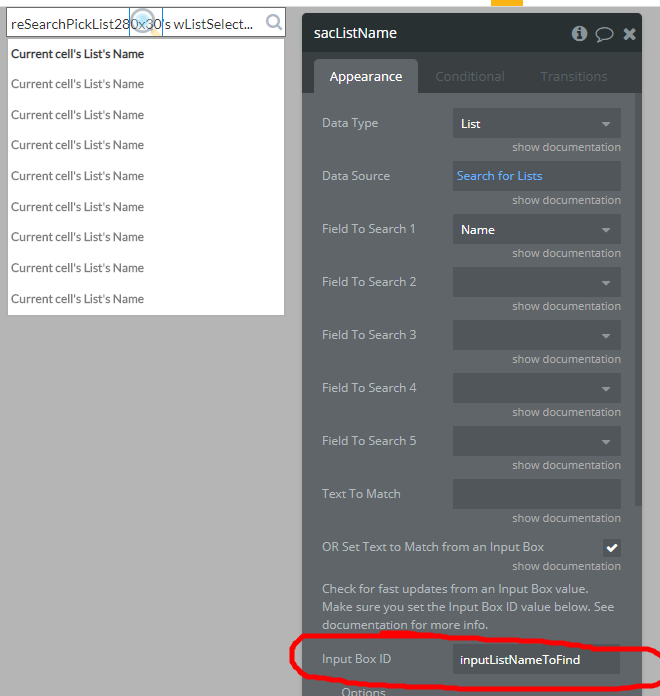Open the info icon in sacListName header
The width and height of the screenshot is (660, 696).
click(x=579, y=33)
